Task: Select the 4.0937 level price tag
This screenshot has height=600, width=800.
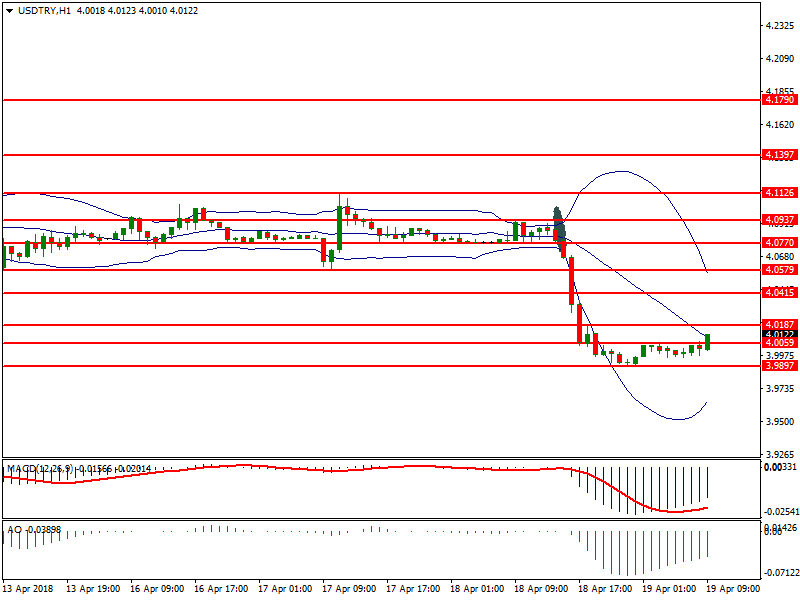Action: 778,219
